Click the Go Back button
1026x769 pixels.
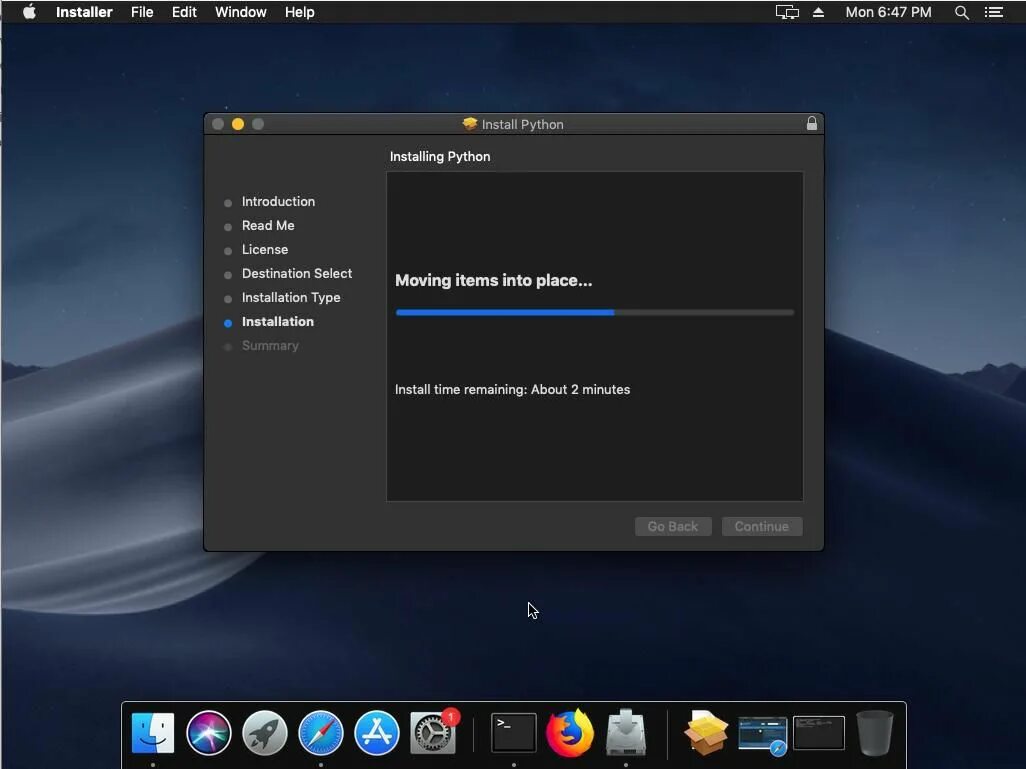click(673, 526)
